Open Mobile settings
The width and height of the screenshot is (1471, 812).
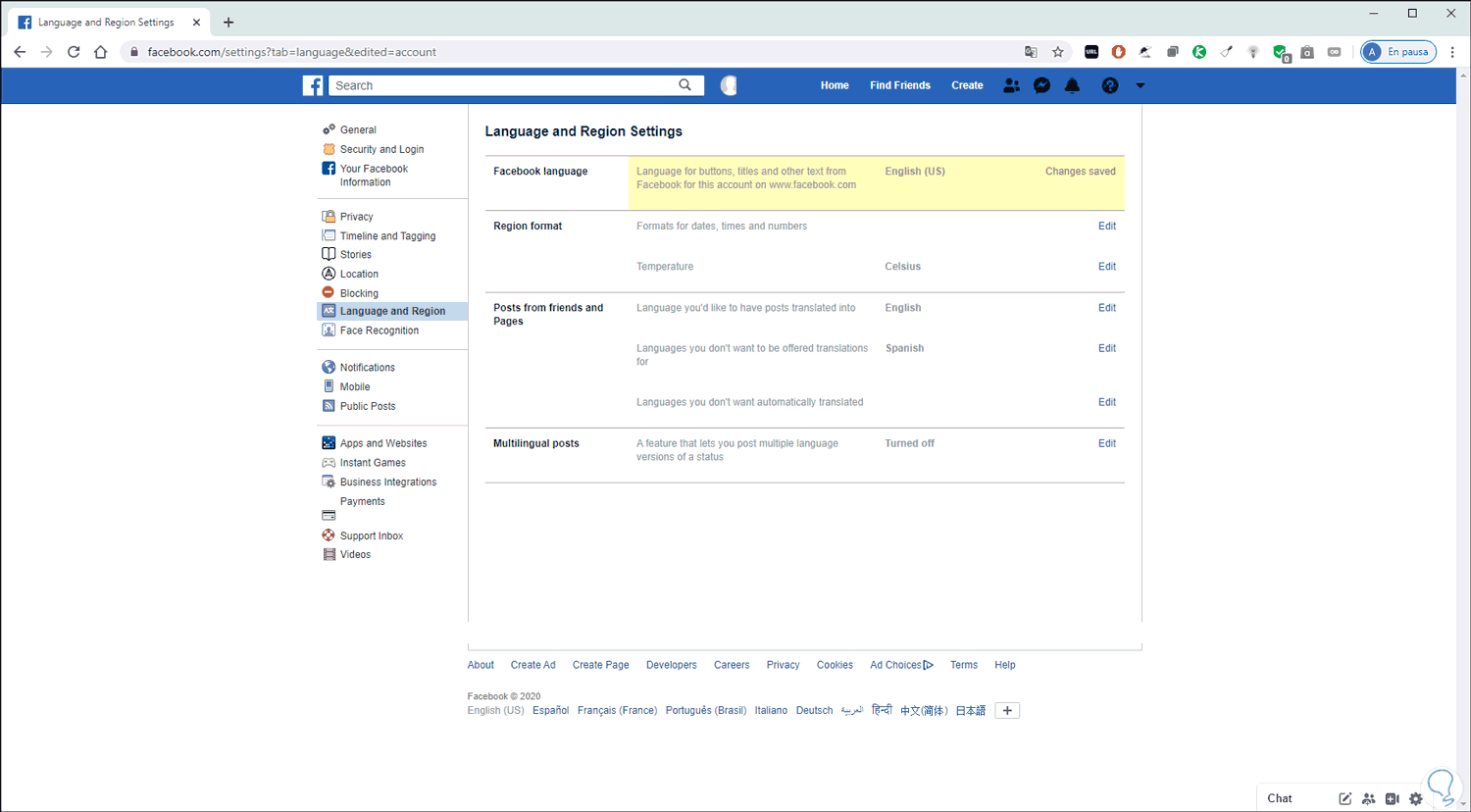pyautogui.click(x=354, y=387)
